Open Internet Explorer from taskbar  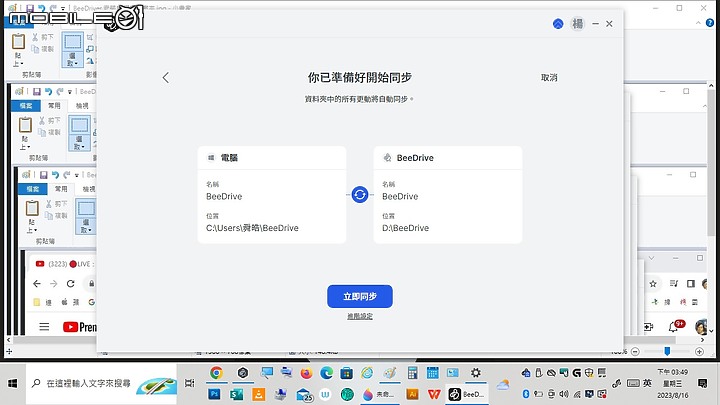coord(367,373)
